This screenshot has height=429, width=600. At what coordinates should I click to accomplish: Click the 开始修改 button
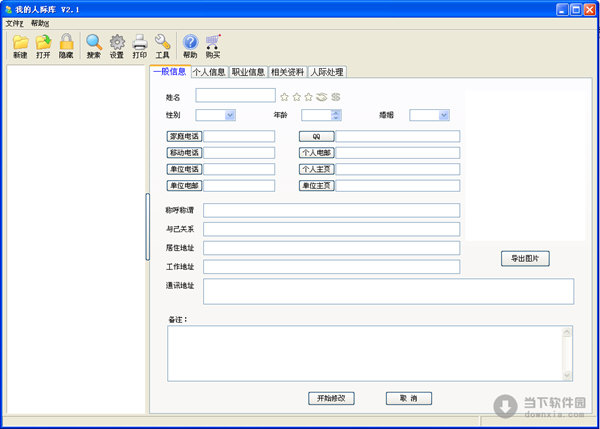click(331, 398)
